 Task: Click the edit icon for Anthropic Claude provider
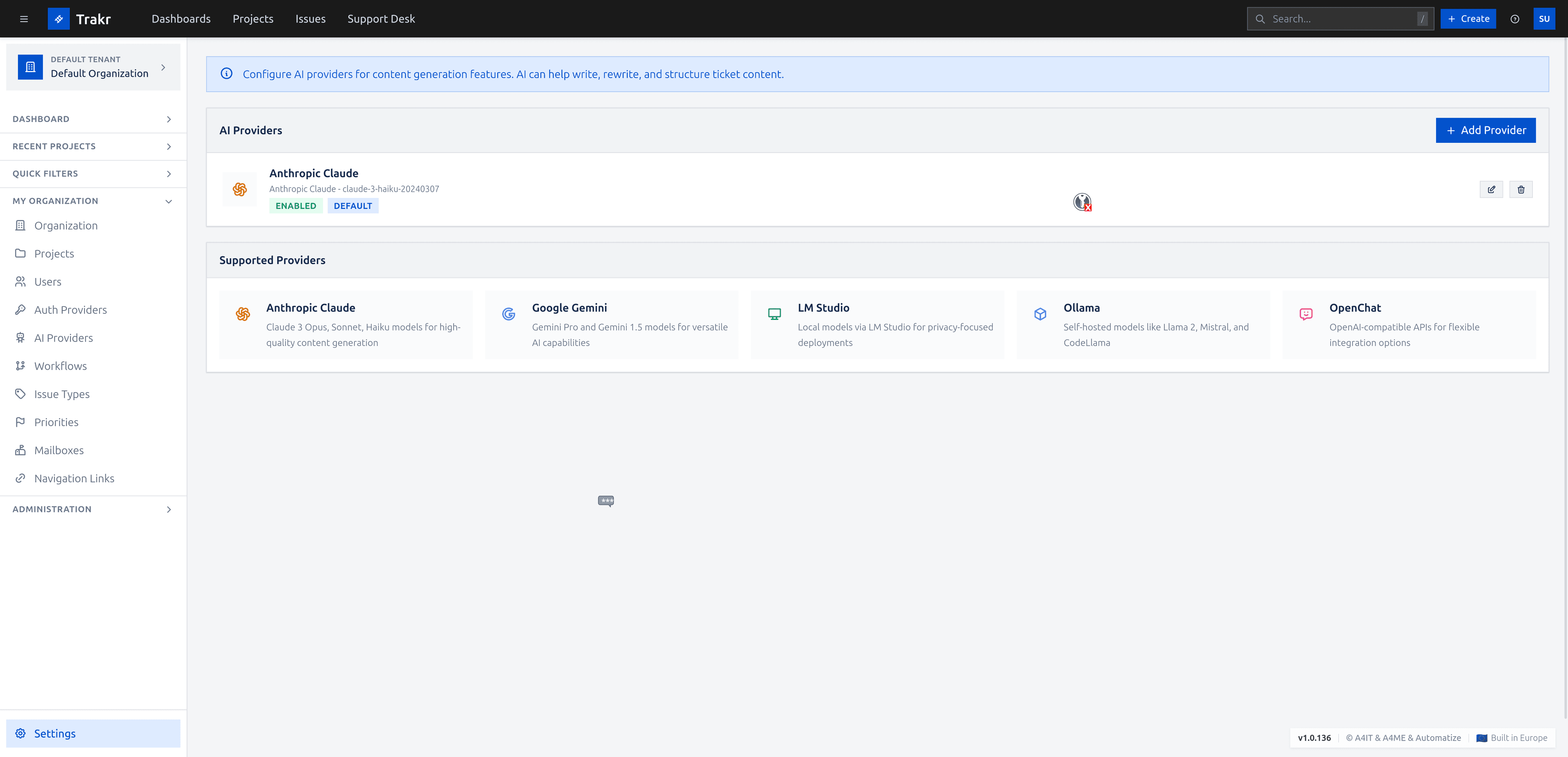[x=1491, y=189]
